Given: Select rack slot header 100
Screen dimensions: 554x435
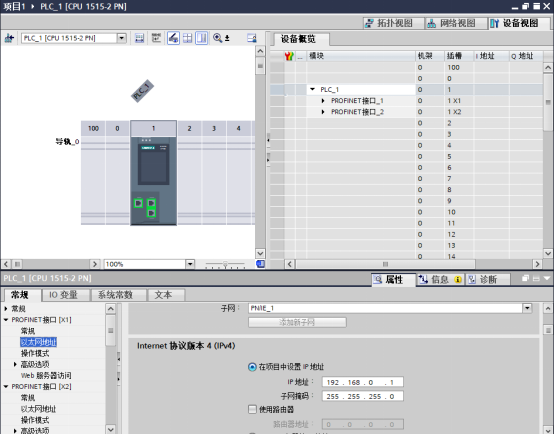Looking at the screenshot, I should click(x=93, y=129).
